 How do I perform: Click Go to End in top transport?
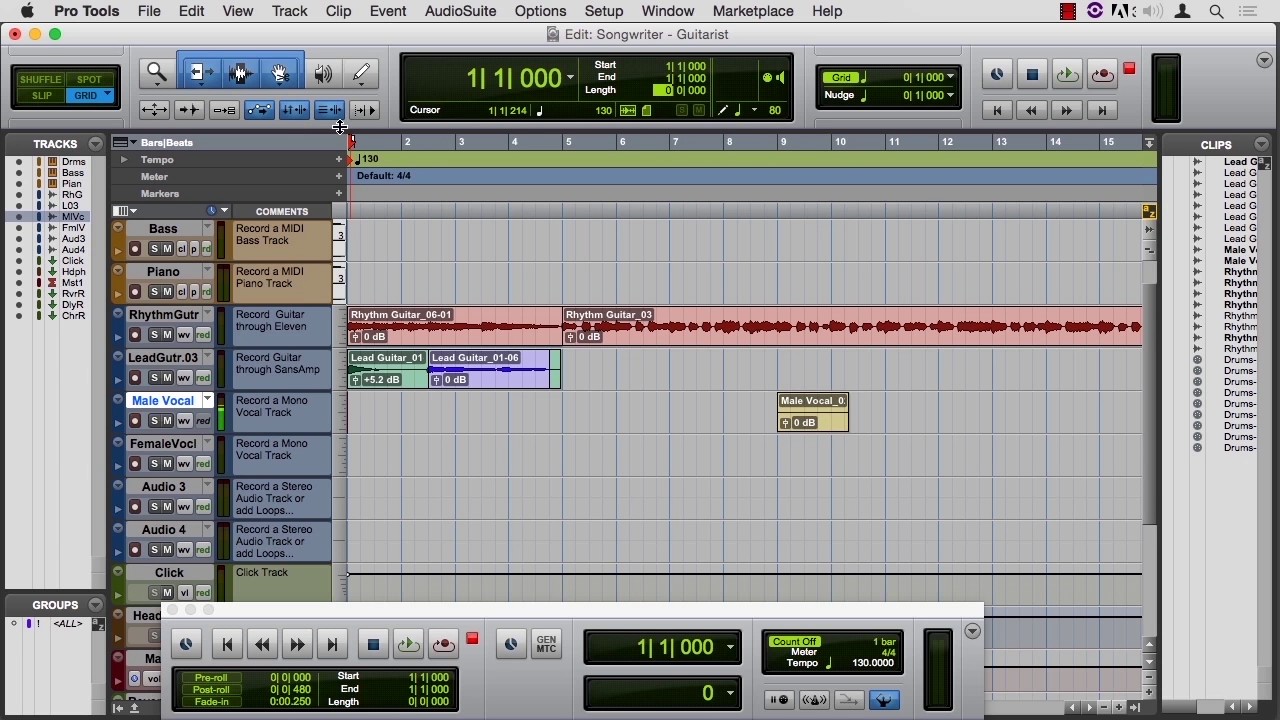pyautogui.click(x=1102, y=110)
